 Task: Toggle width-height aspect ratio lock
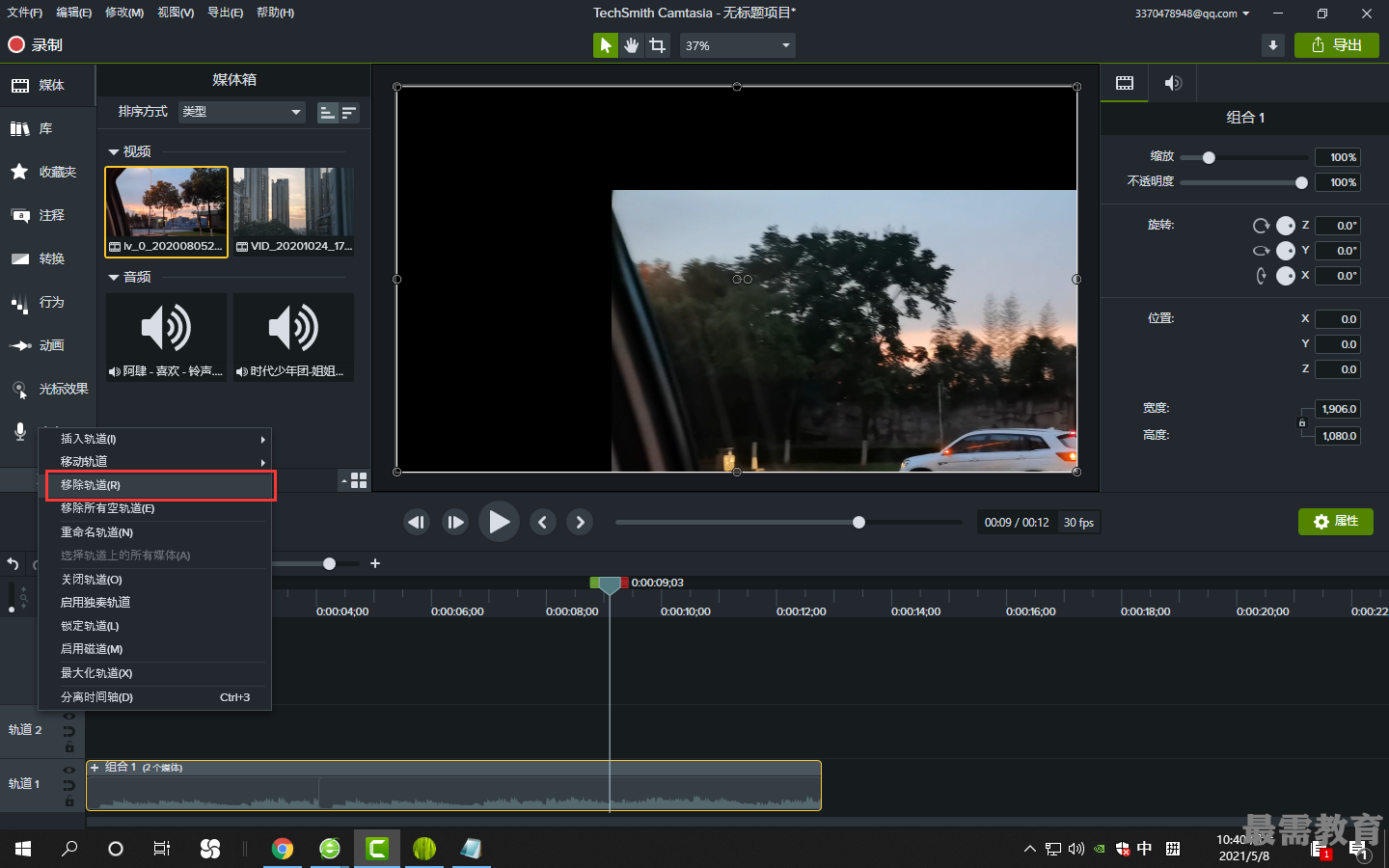1302,422
